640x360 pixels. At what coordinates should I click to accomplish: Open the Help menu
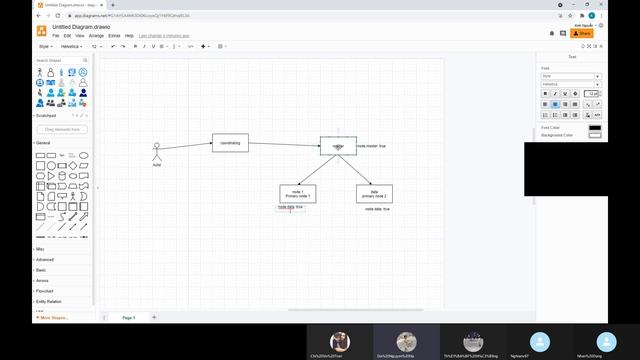pyautogui.click(x=129, y=36)
